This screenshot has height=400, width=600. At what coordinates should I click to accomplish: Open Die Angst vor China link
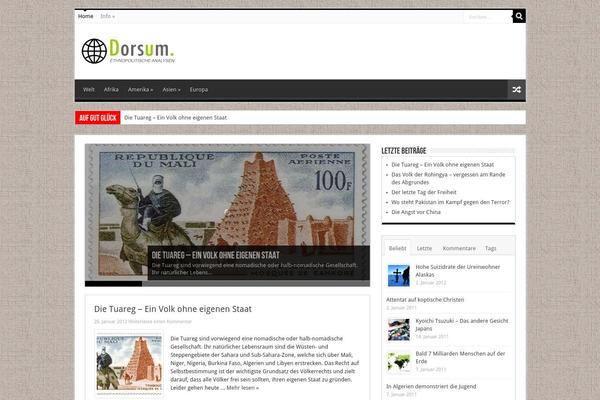tap(416, 212)
